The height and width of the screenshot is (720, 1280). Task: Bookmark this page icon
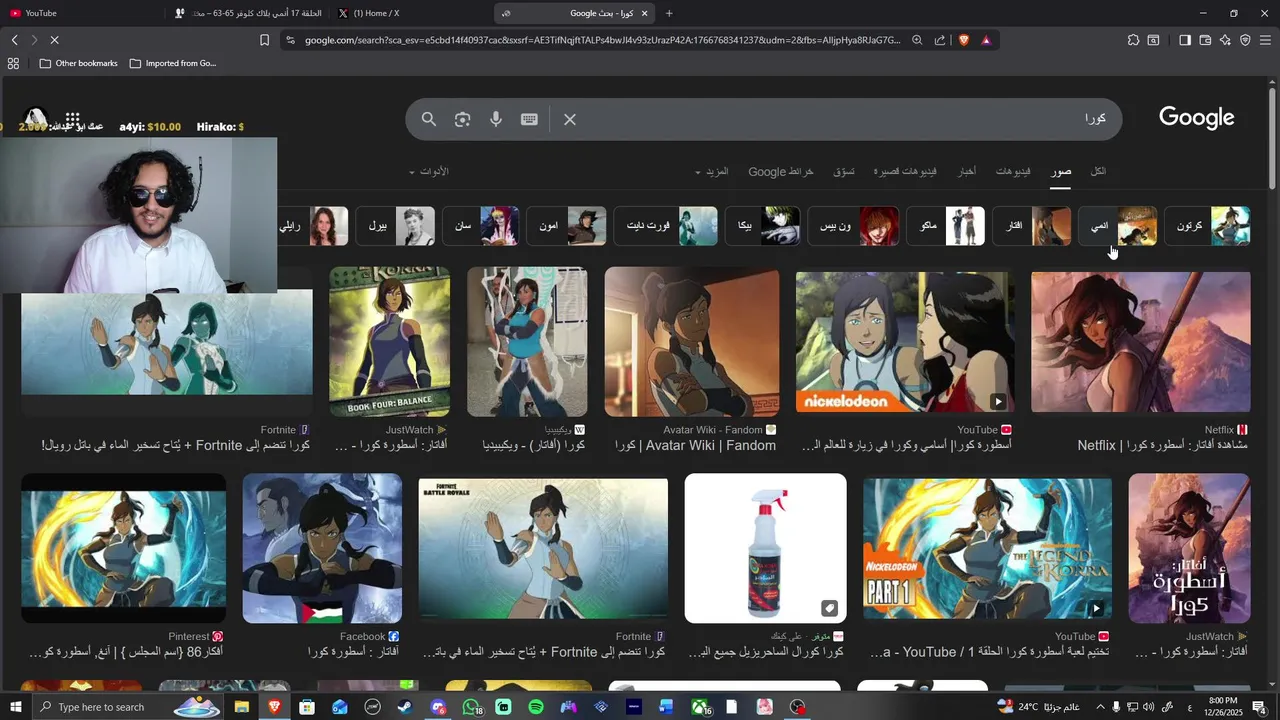coord(264,40)
